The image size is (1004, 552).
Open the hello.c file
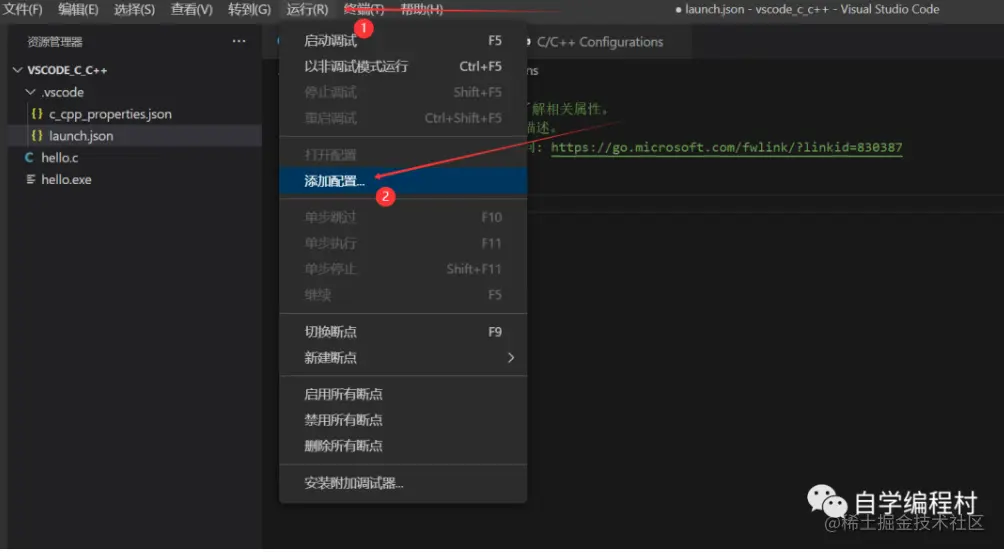60,158
